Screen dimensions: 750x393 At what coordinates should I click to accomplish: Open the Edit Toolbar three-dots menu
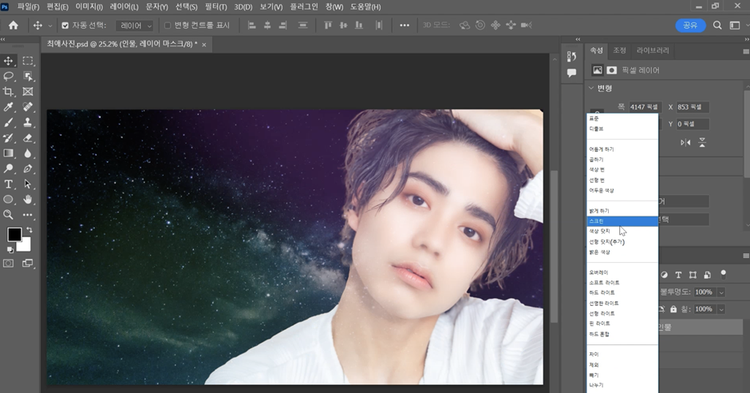28,215
